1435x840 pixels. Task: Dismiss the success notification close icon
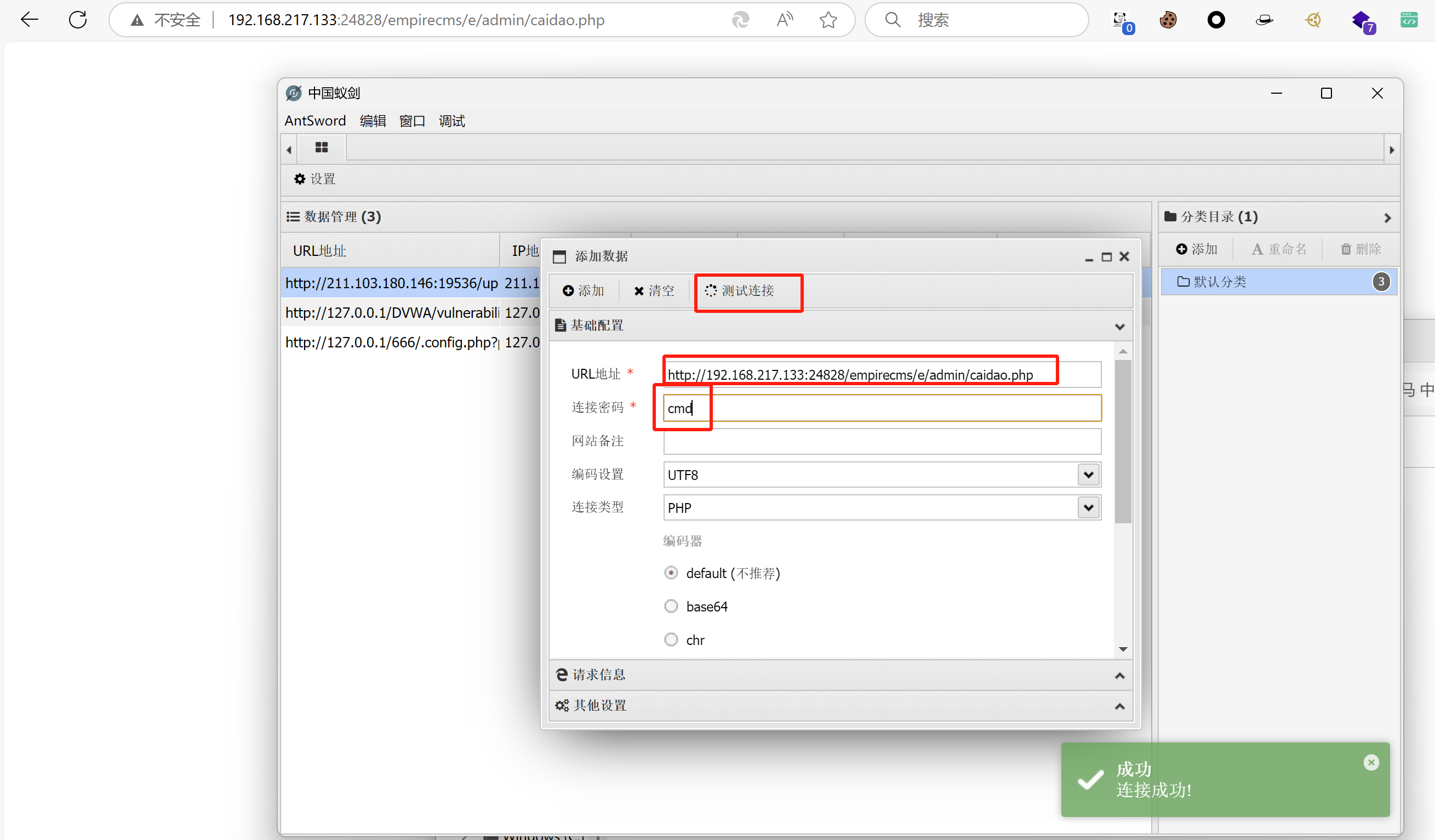pos(1371,763)
